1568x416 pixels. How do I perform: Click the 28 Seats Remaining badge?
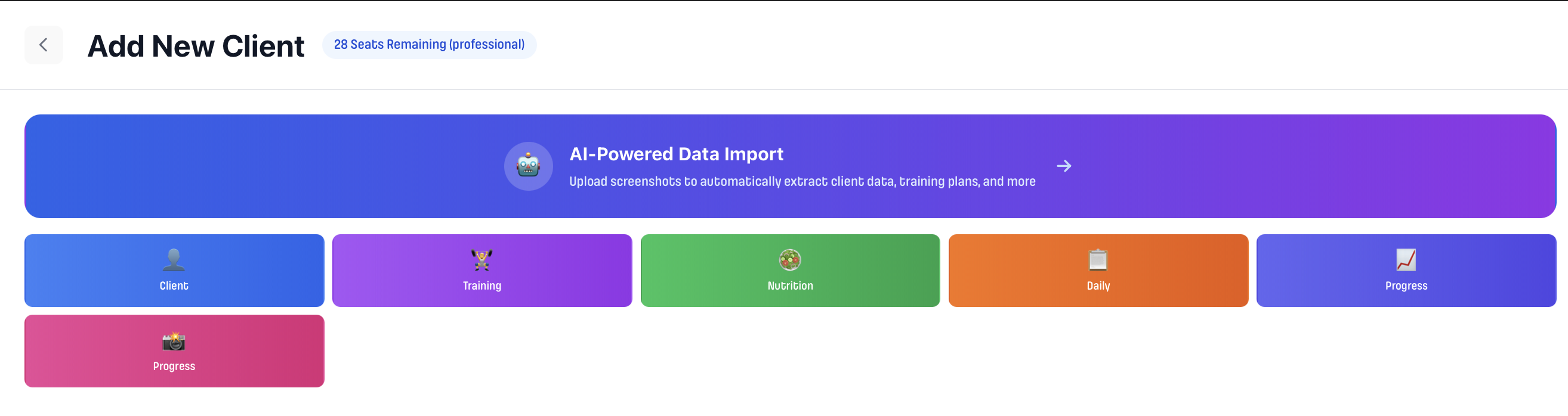[429, 44]
